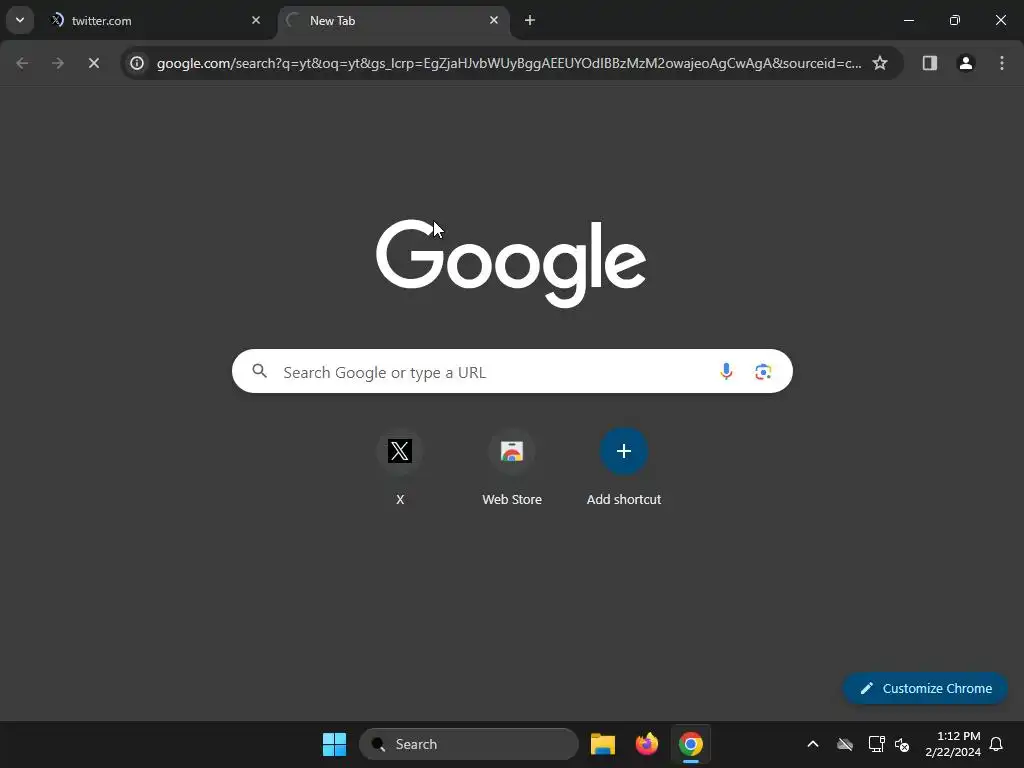Click the address bar URL text
1024x768 pixels.
point(509,63)
